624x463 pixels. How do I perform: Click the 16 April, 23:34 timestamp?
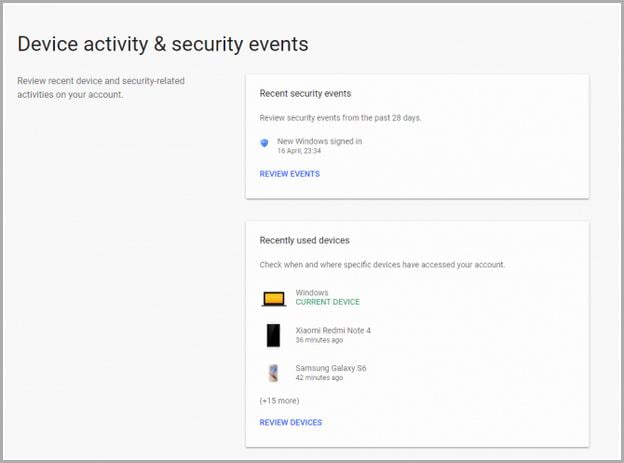point(299,151)
